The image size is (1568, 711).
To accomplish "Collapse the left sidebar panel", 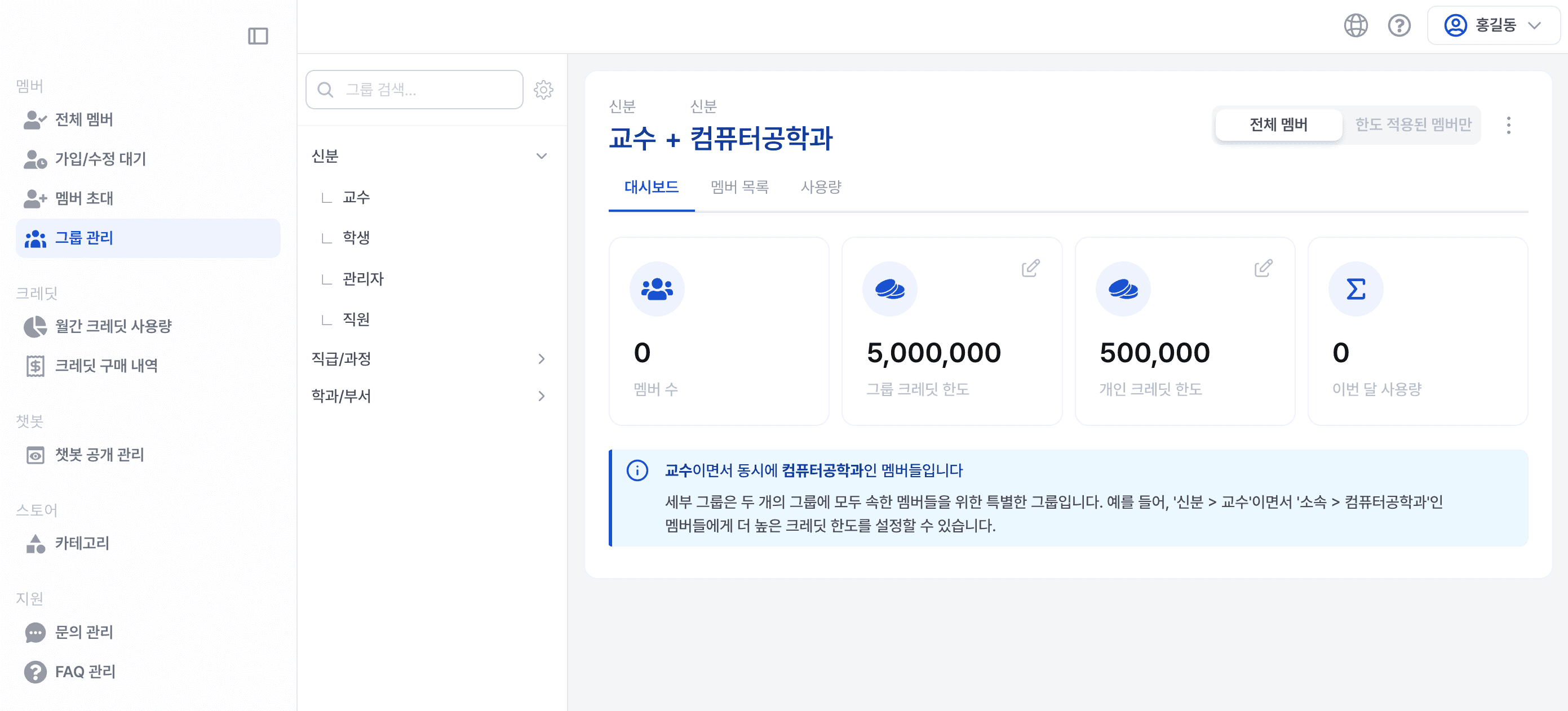I will coord(259,37).
